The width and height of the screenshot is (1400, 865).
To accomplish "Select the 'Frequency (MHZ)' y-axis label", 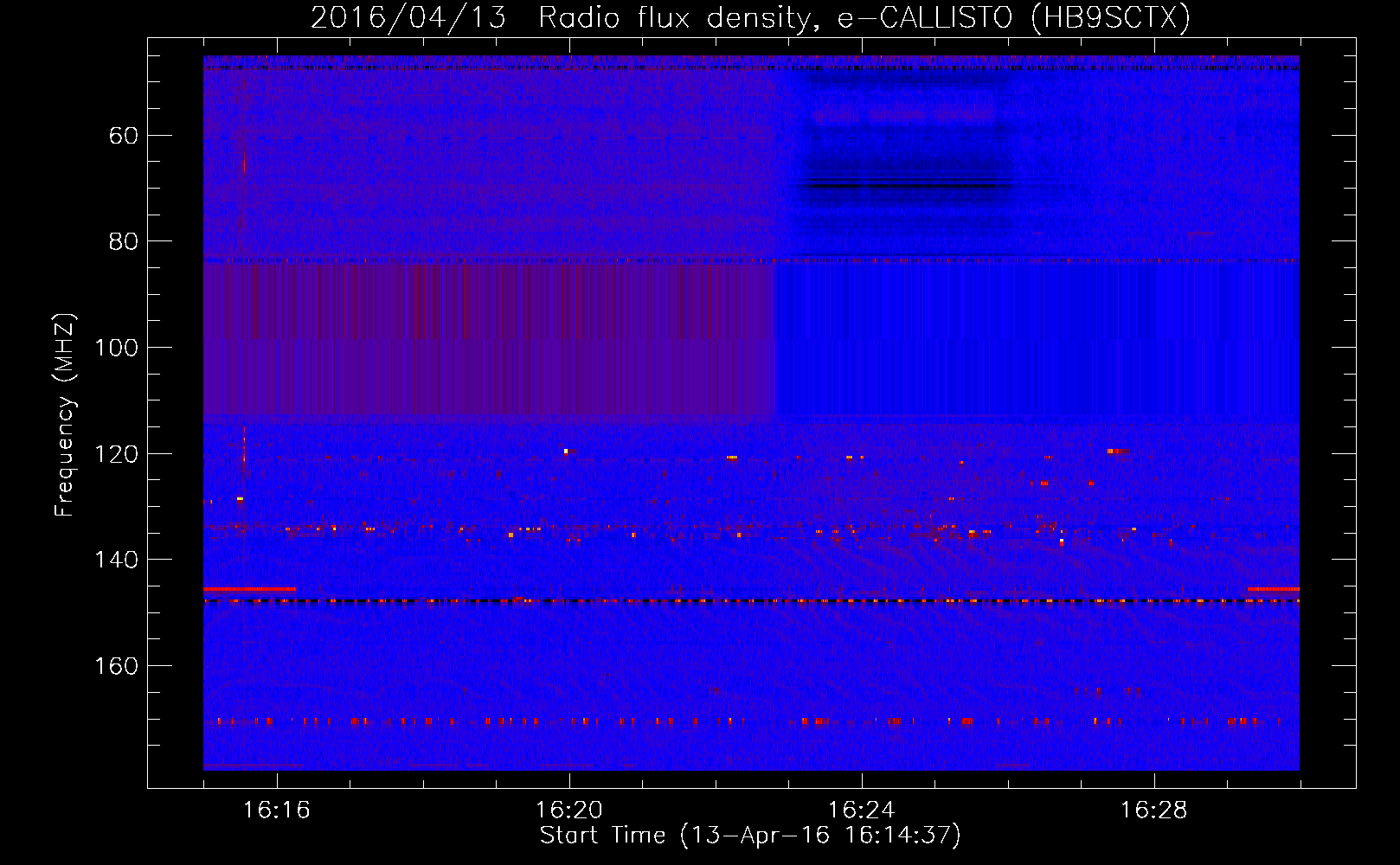I will [65, 415].
